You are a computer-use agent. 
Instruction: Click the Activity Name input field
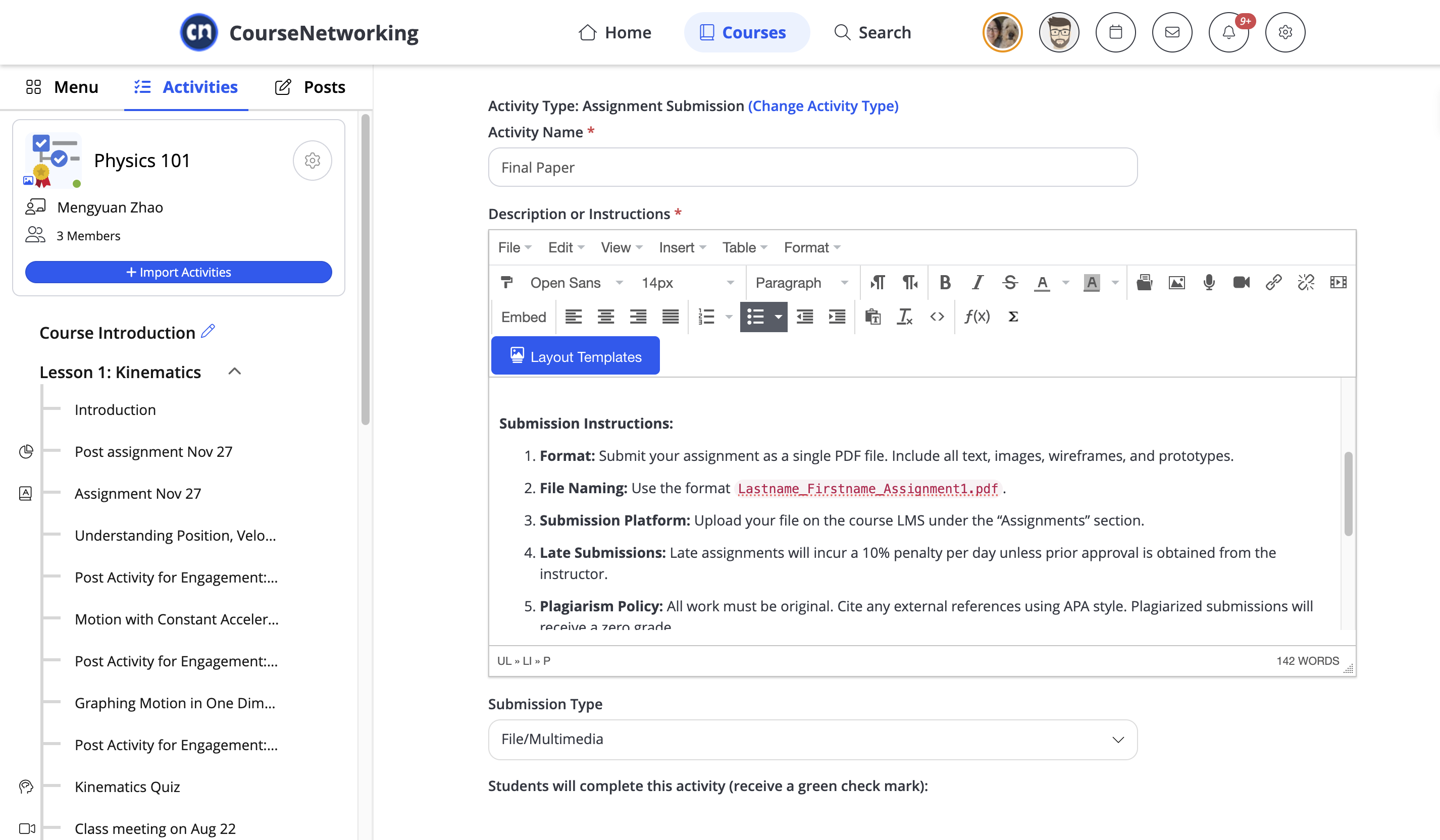[812, 168]
